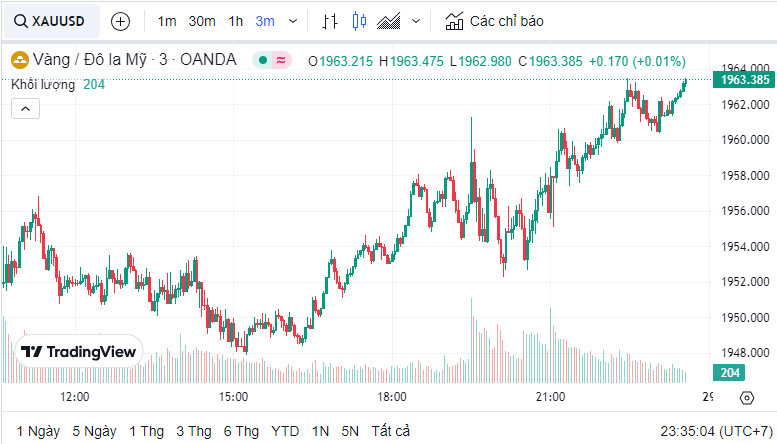The image size is (777, 444).
Task: Expand the chart style dropdown arrow
Action: pos(416,20)
